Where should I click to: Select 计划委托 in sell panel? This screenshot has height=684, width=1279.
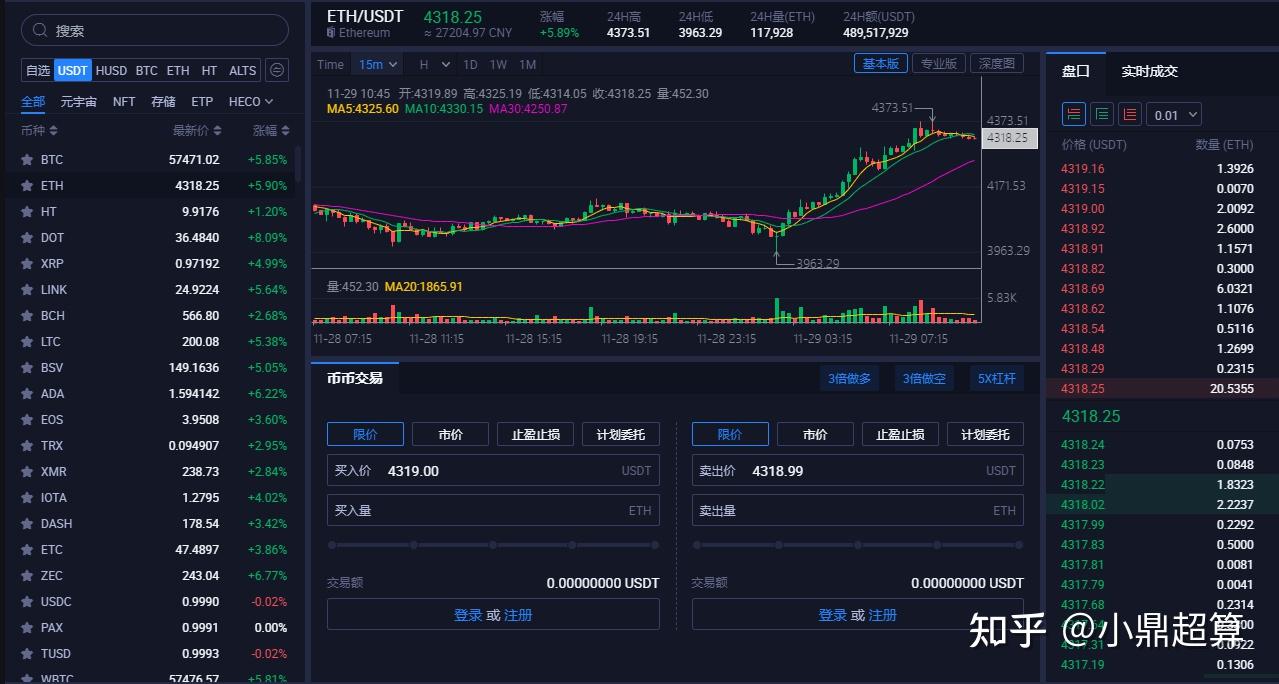[985, 434]
